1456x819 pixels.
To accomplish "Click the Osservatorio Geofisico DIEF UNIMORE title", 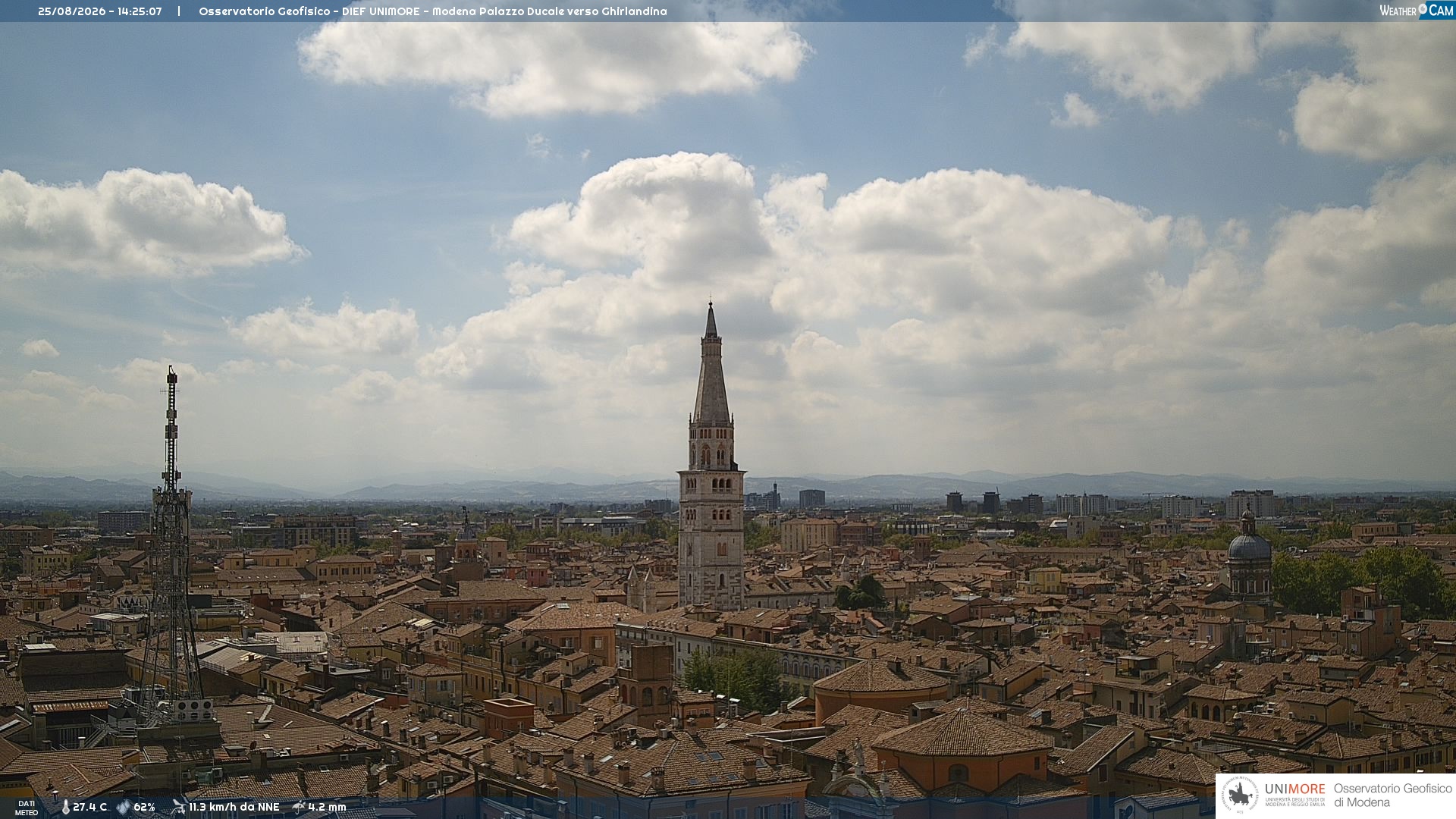I will (x=312, y=11).
